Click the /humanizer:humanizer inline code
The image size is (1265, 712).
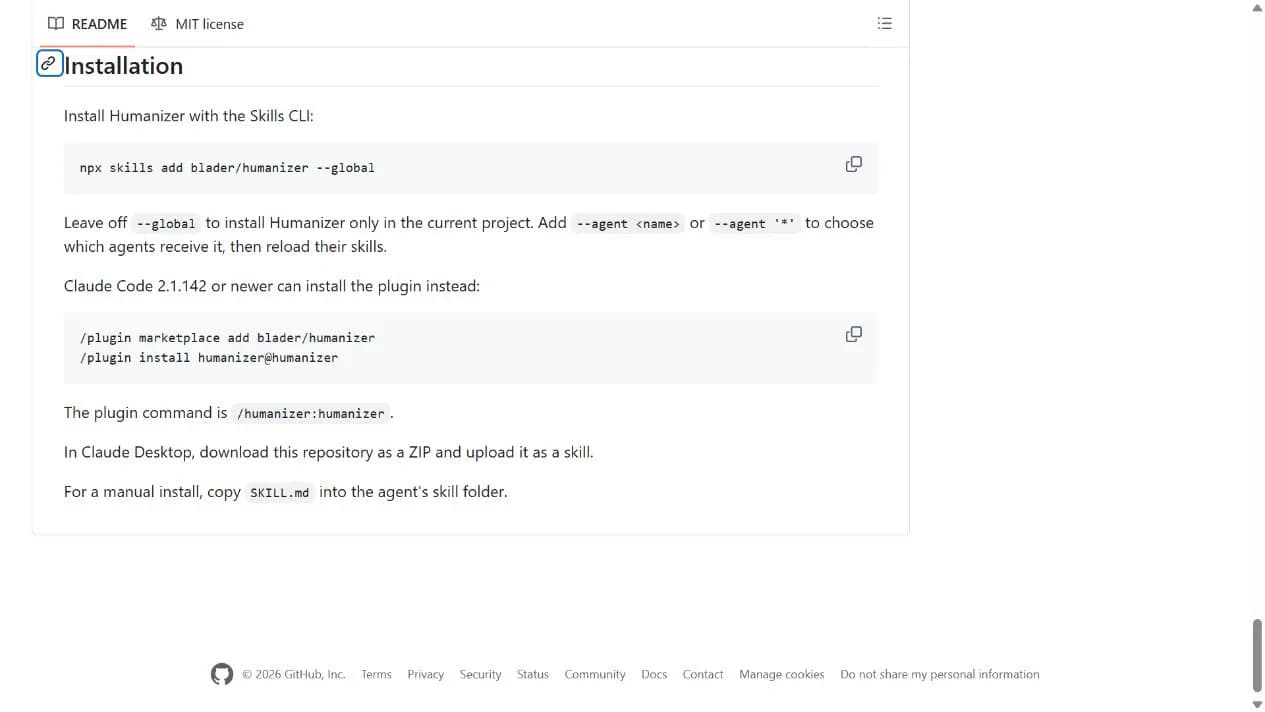tap(310, 414)
